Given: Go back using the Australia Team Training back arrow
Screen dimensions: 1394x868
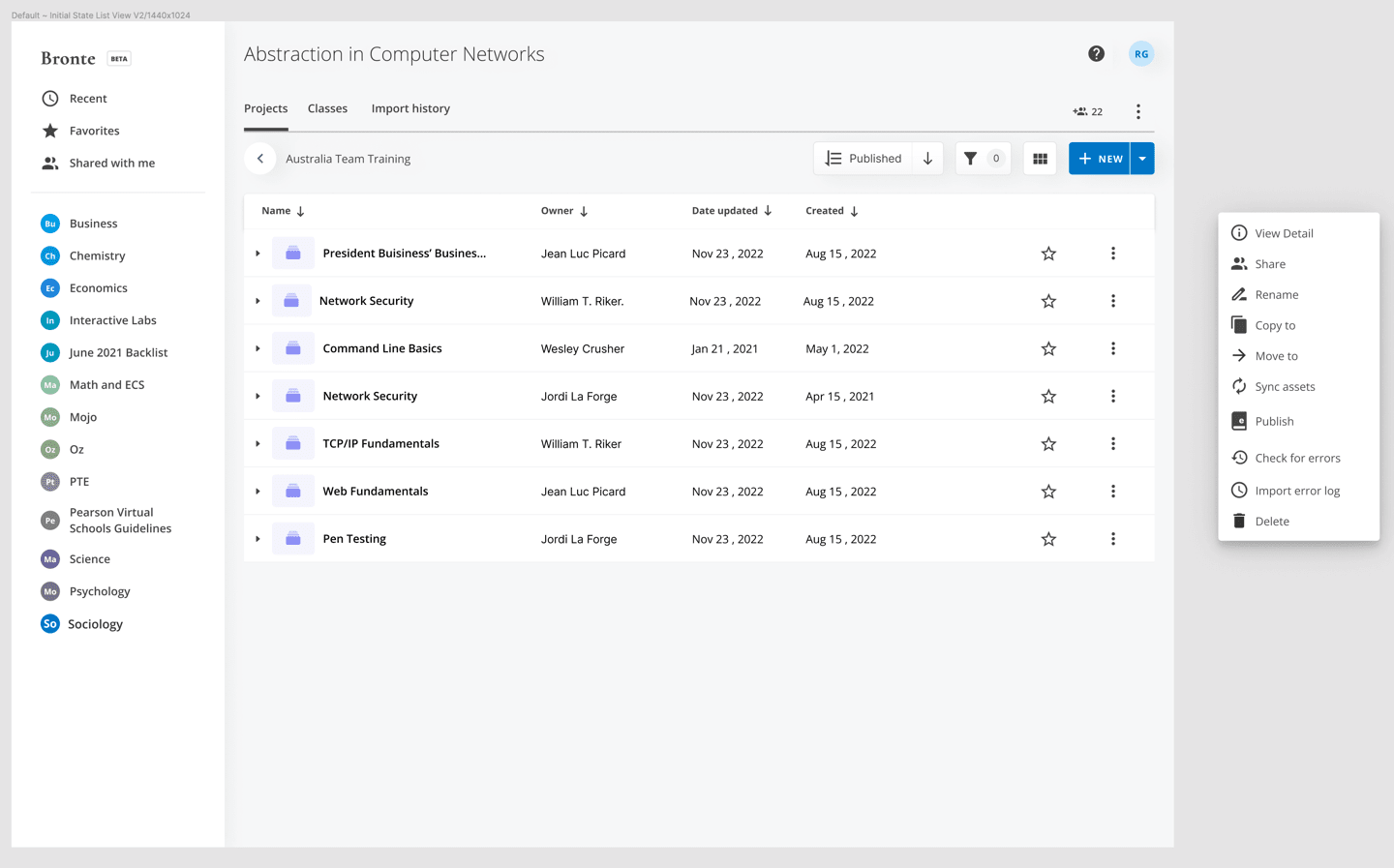Looking at the screenshot, I should [x=259, y=158].
